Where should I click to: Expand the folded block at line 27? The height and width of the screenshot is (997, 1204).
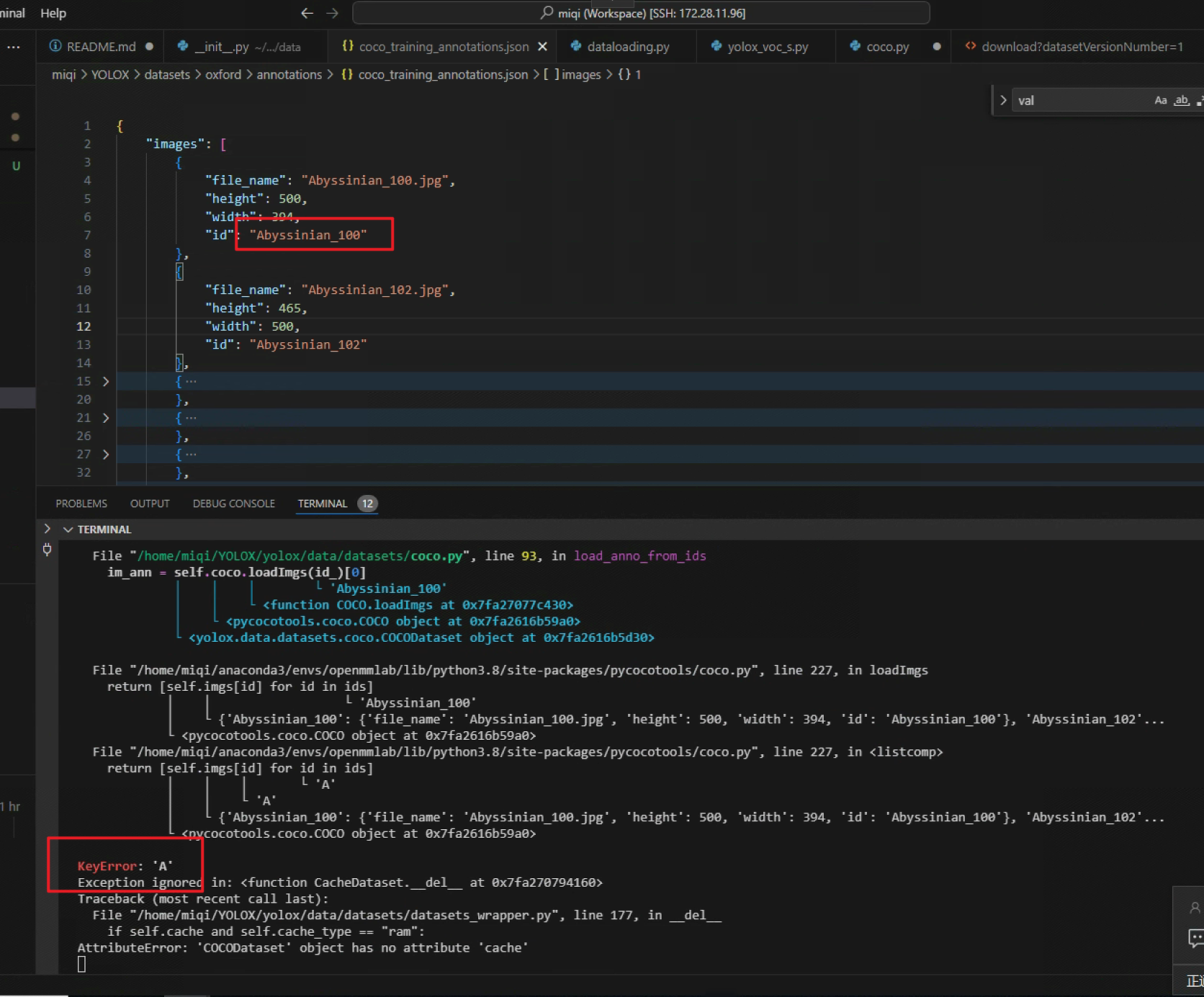[106, 455]
